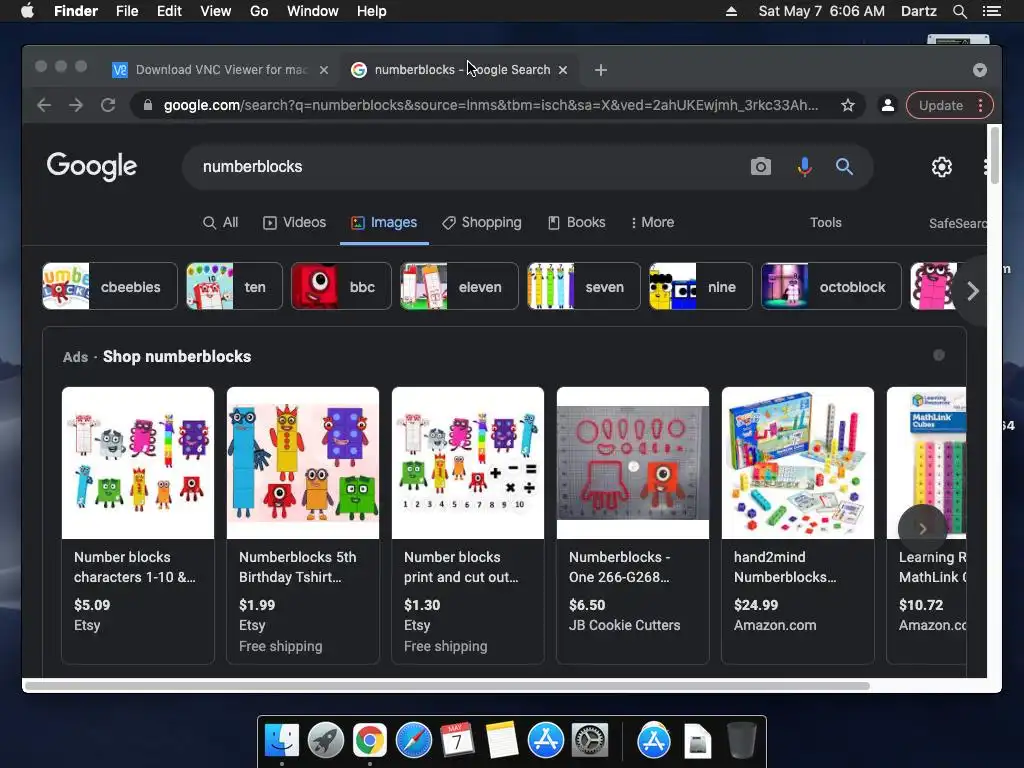The height and width of the screenshot is (768, 1024).
Task: Click the eject icon in menu bar
Action: [x=731, y=11]
